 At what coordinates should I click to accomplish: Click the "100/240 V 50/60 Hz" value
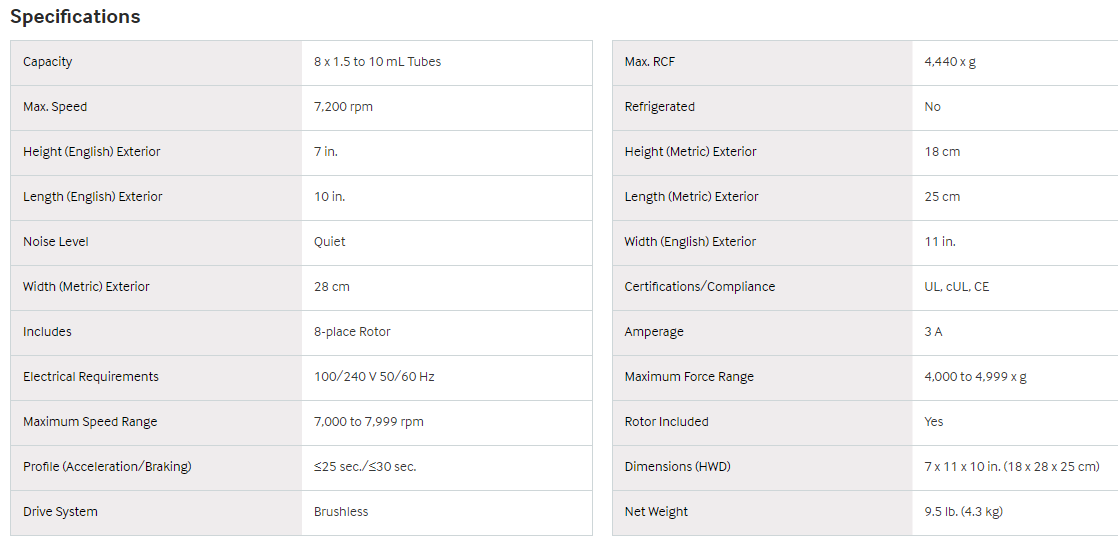(374, 377)
